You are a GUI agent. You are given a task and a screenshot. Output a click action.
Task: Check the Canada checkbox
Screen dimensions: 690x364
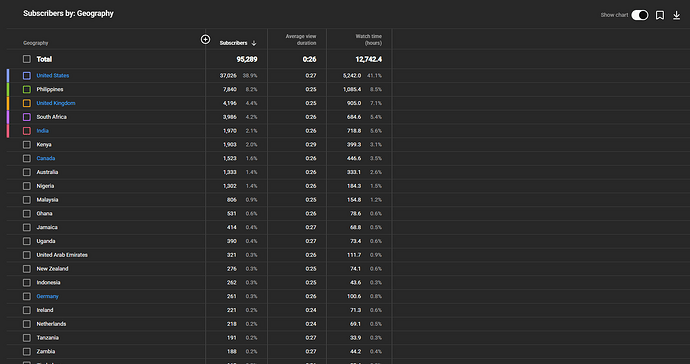(27, 158)
